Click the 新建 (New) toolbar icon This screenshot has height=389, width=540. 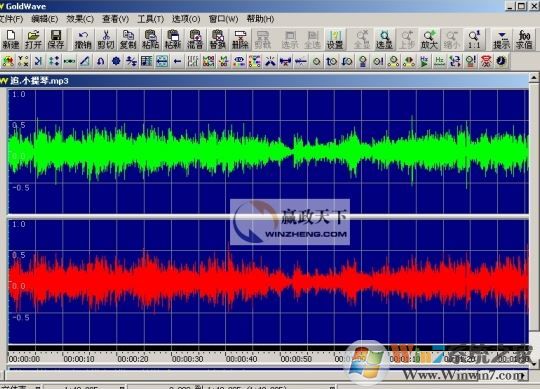click(x=11, y=40)
